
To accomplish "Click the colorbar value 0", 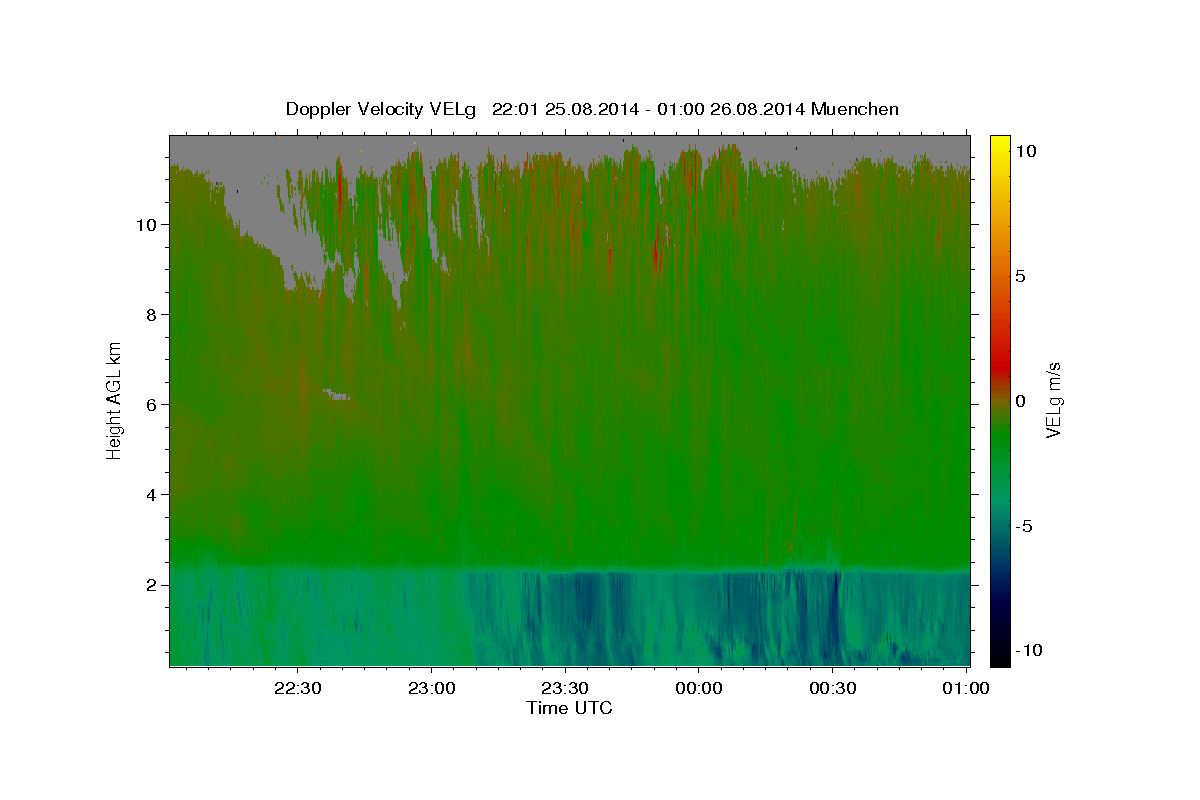I will pyautogui.click(x=1020, y=401).
